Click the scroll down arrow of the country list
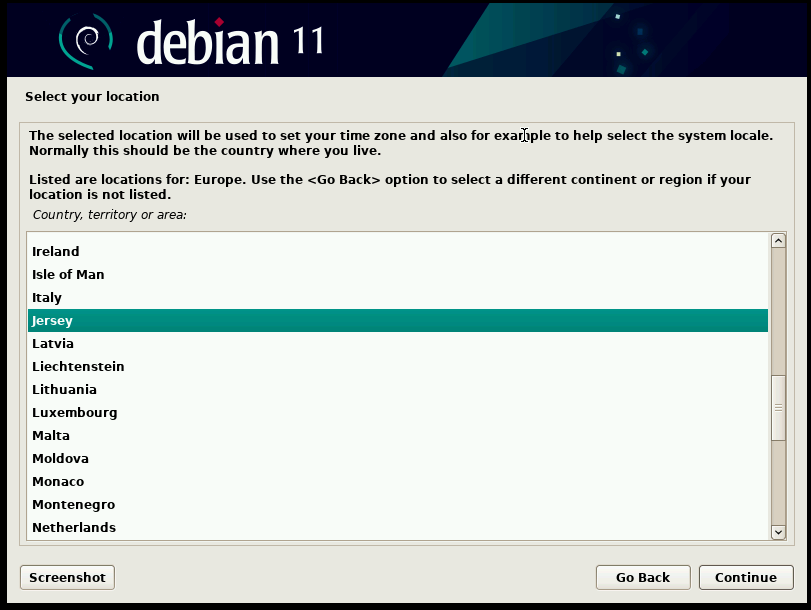 (778, 532)
